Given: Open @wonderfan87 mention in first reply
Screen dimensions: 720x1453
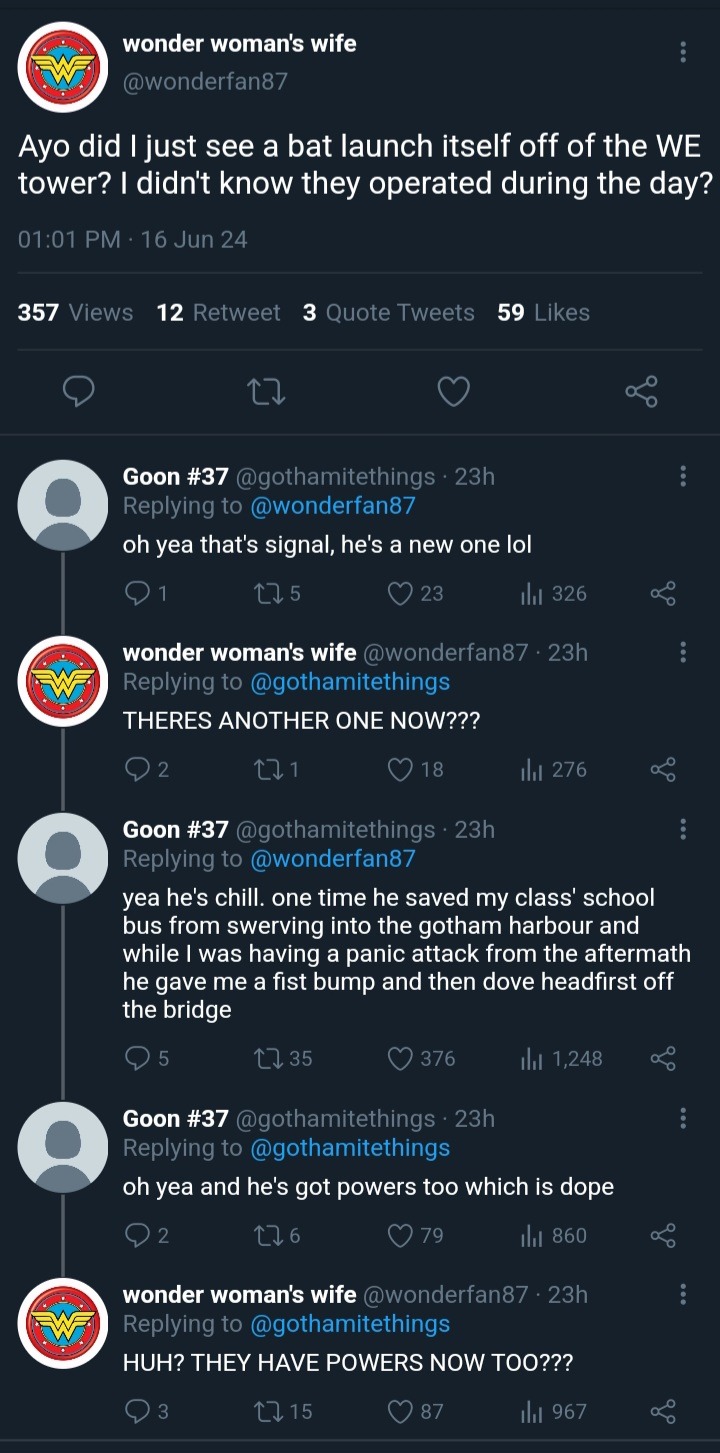Looking at the screenshot, I should point(331,506).
